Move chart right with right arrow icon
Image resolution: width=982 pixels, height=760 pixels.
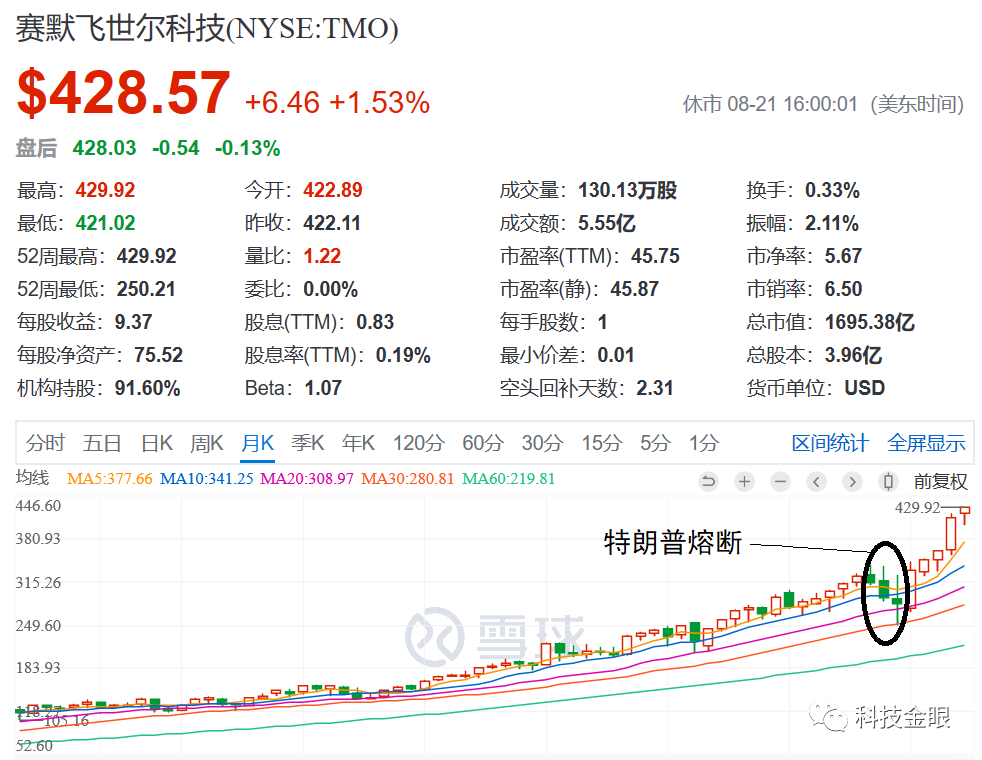click(x=852, y=481)
